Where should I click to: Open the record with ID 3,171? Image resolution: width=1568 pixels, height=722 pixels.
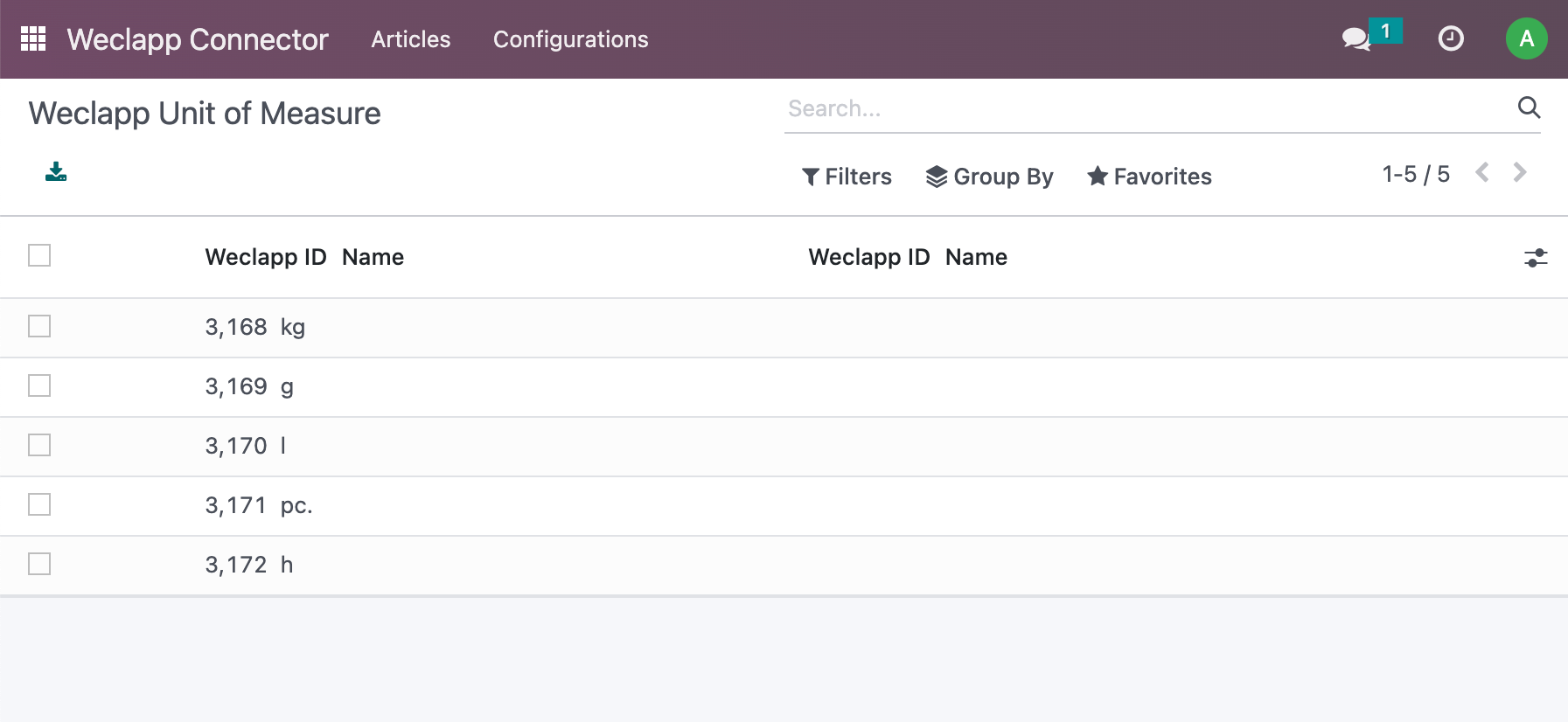[x=236, y=505]
